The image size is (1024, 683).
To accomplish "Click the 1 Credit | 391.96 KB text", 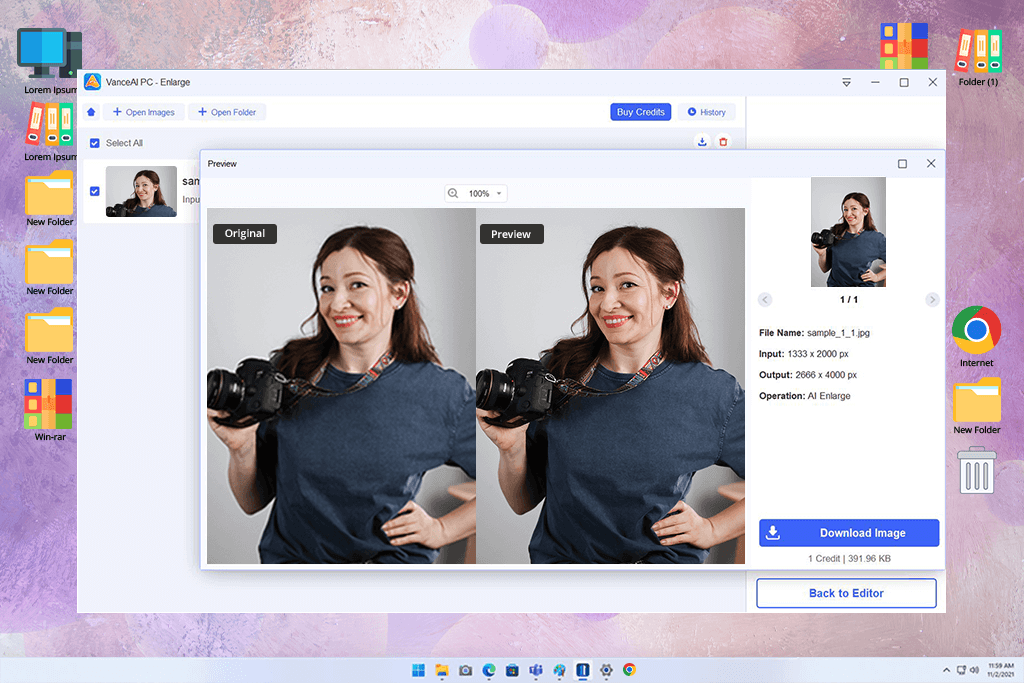I will (849, 559).
